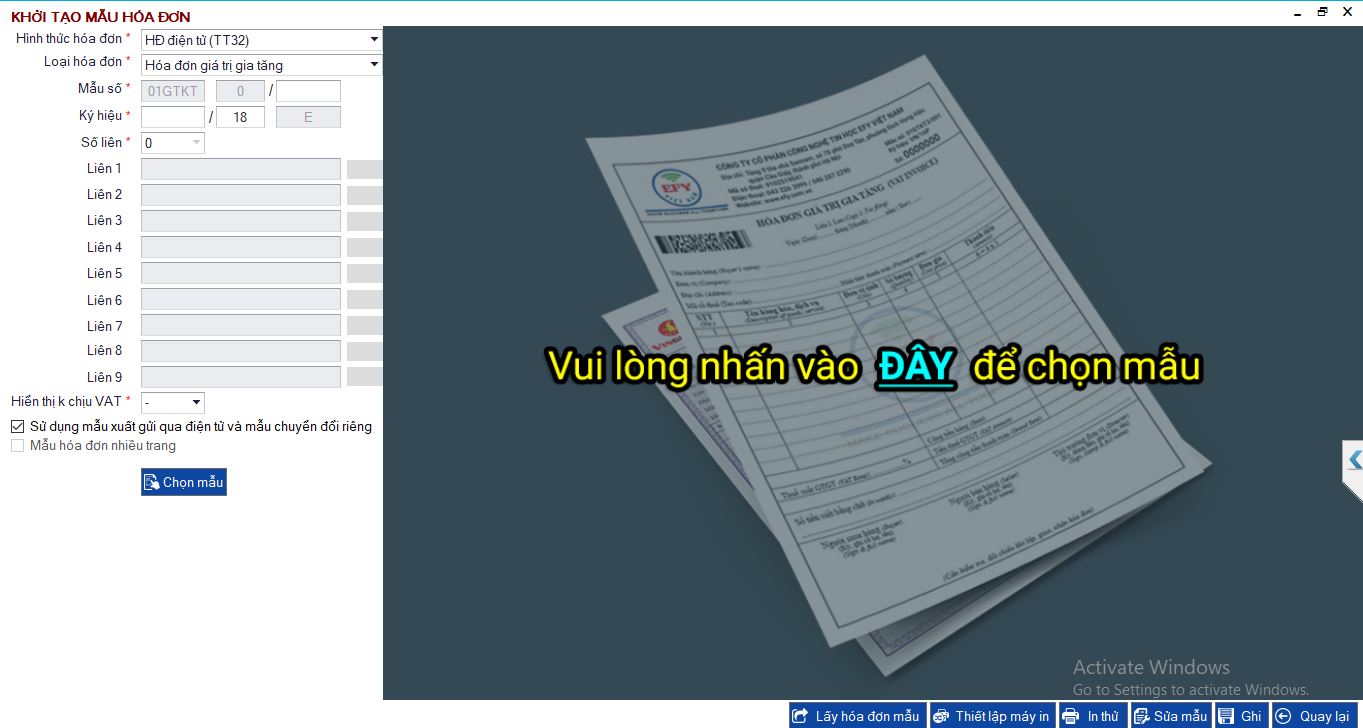Toggle 'Sử dụng mẫu xuất gửi qua điện tử' checkbox

(18, 426)
